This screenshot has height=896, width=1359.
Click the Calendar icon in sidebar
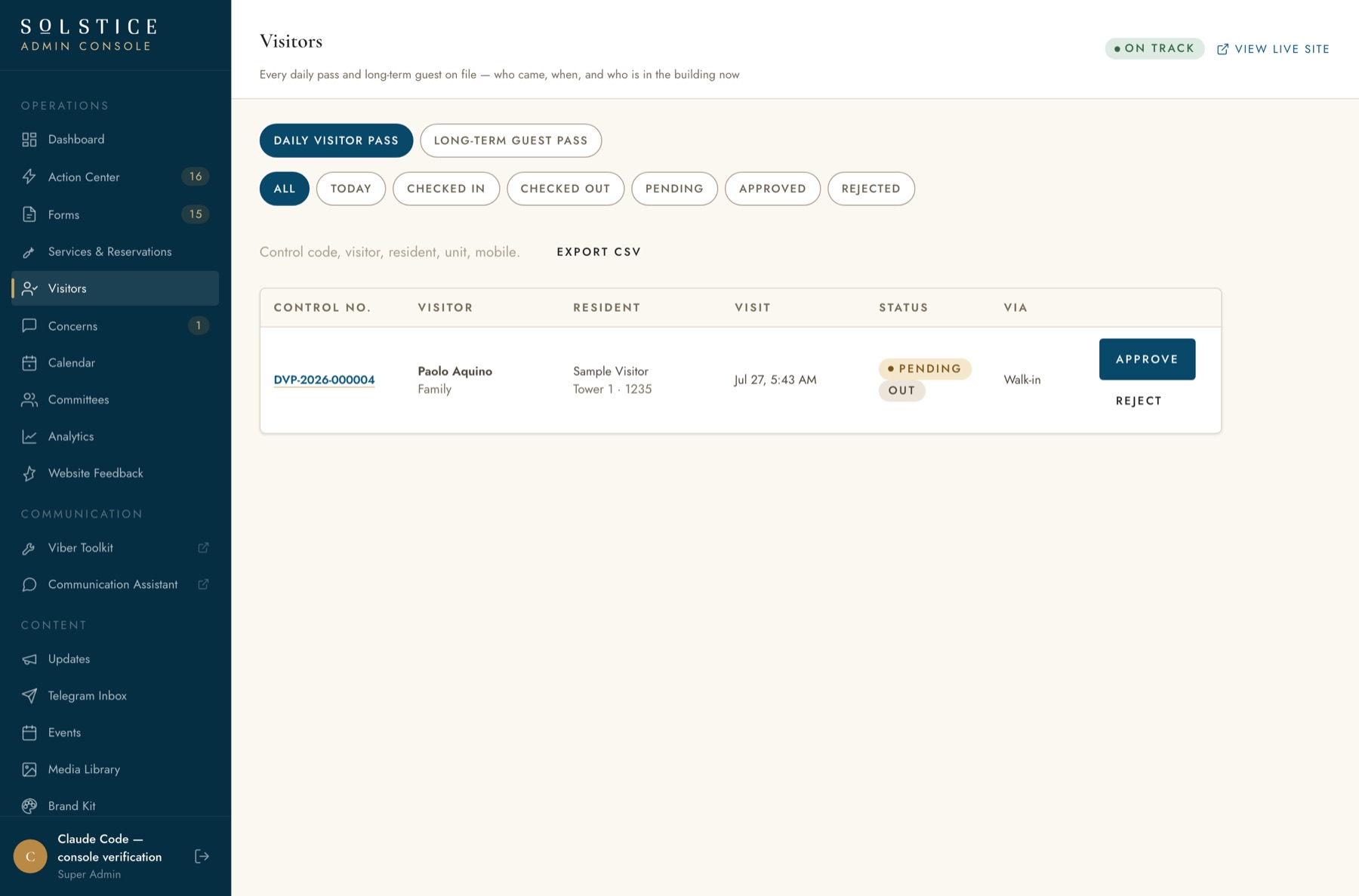(29, 363)
